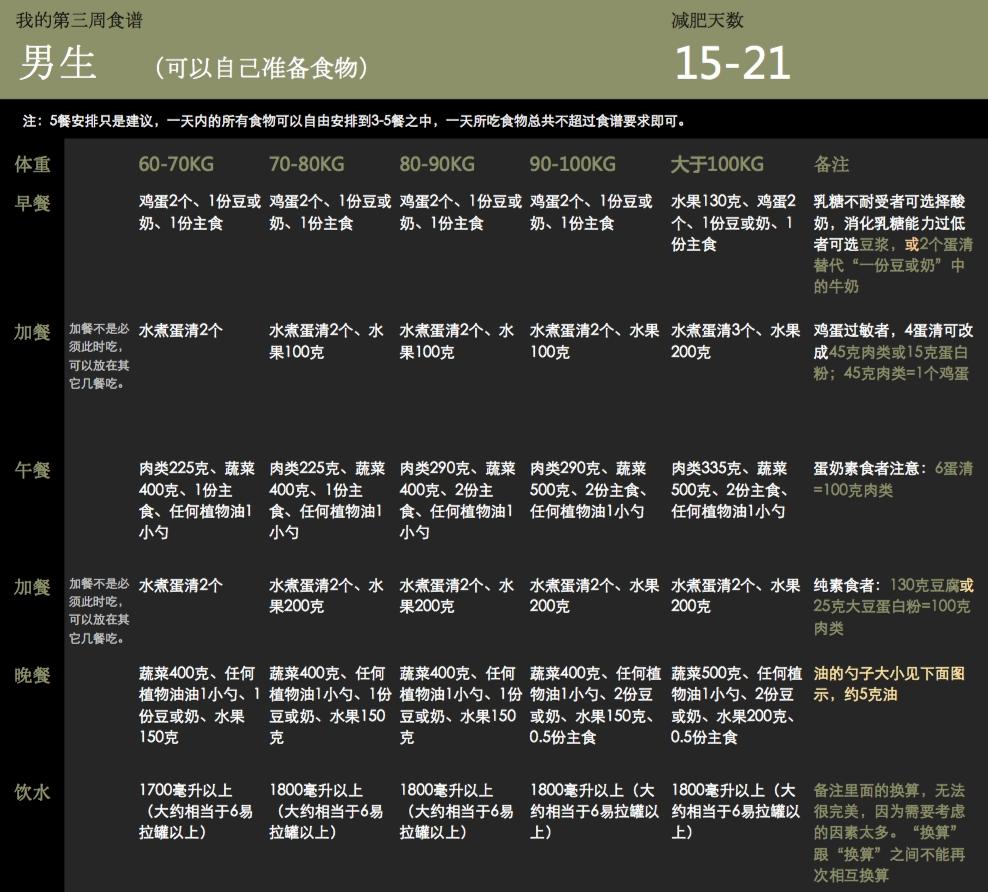The height and width of the screenshot is (892, 988).
Task: Select the "90-100KG" column header
Action: click(x=571, y=164)
